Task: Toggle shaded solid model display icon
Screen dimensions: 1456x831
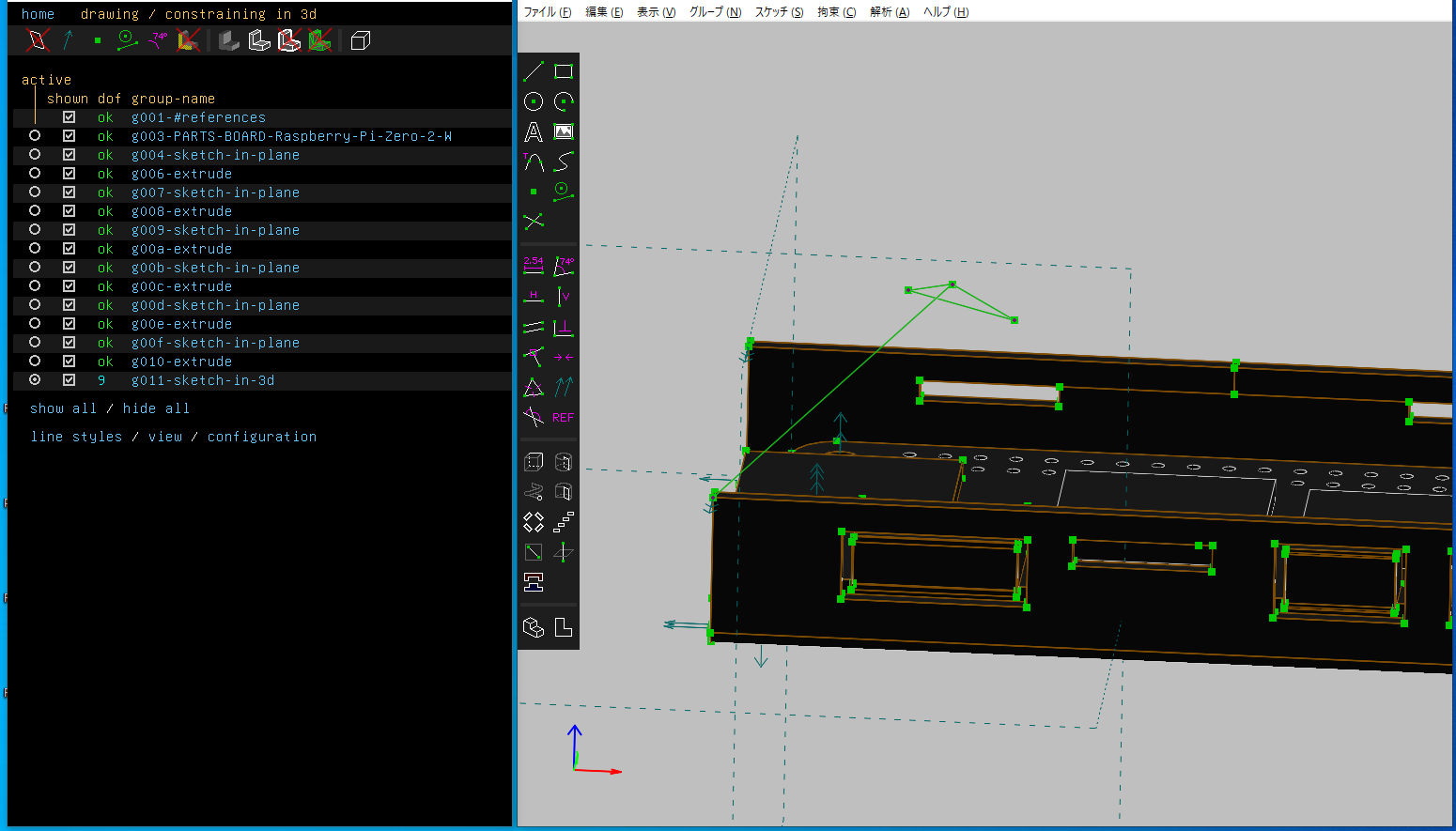Action: 228,40
